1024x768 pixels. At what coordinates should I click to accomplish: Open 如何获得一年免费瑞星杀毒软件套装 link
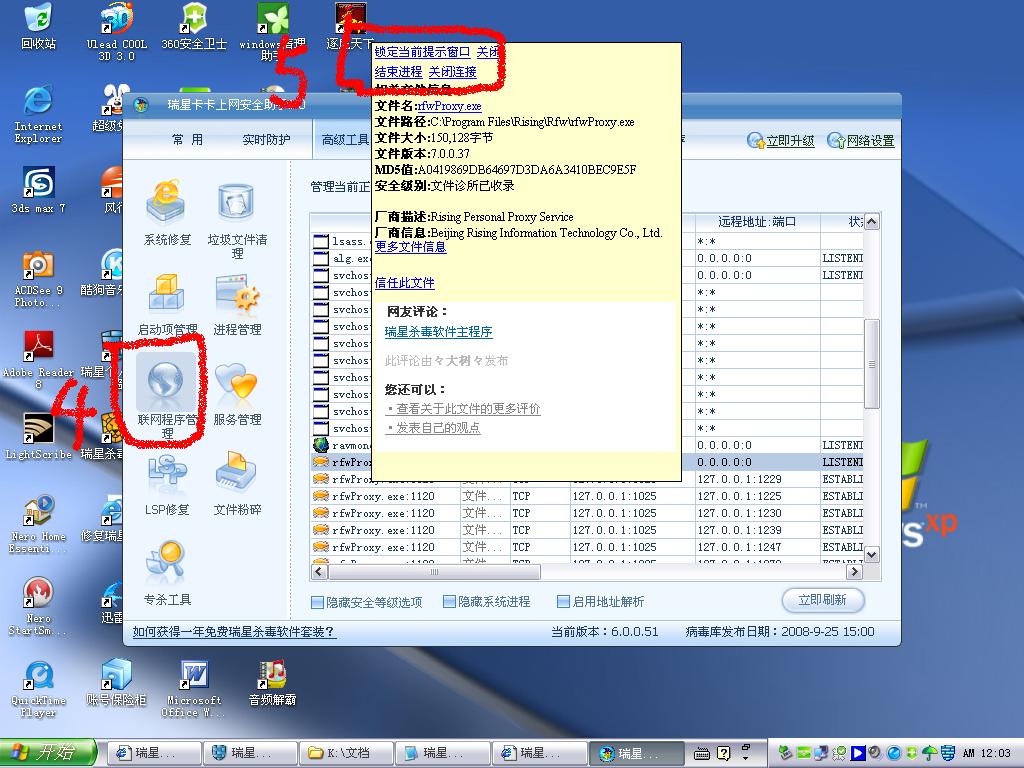tap(234, 632)
